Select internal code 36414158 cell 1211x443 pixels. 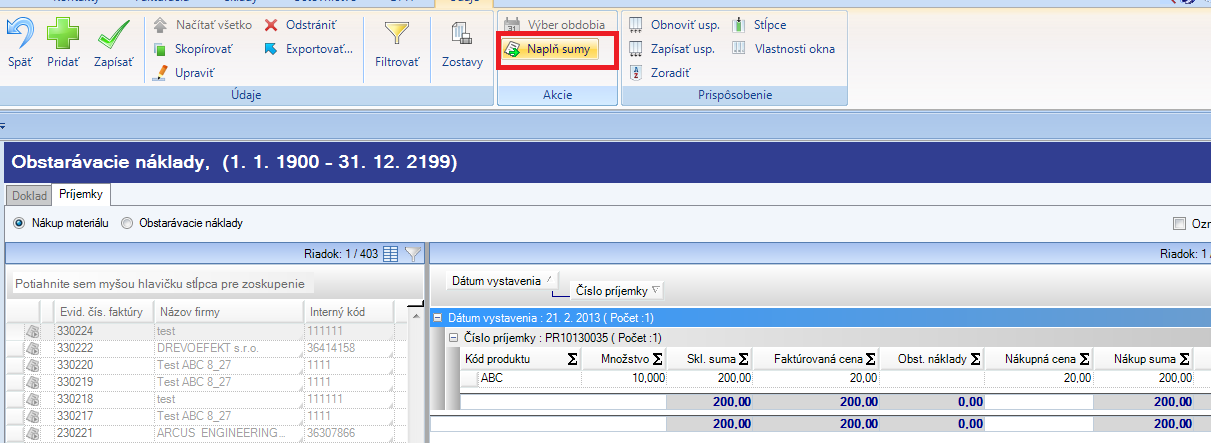(350, 347)
